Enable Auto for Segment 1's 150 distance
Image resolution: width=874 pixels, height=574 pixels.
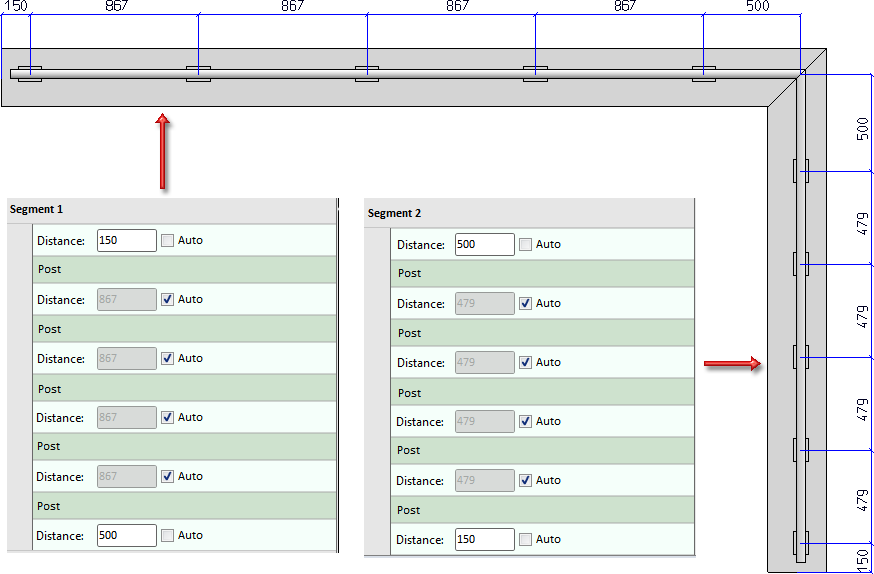(x=168, y=240)
